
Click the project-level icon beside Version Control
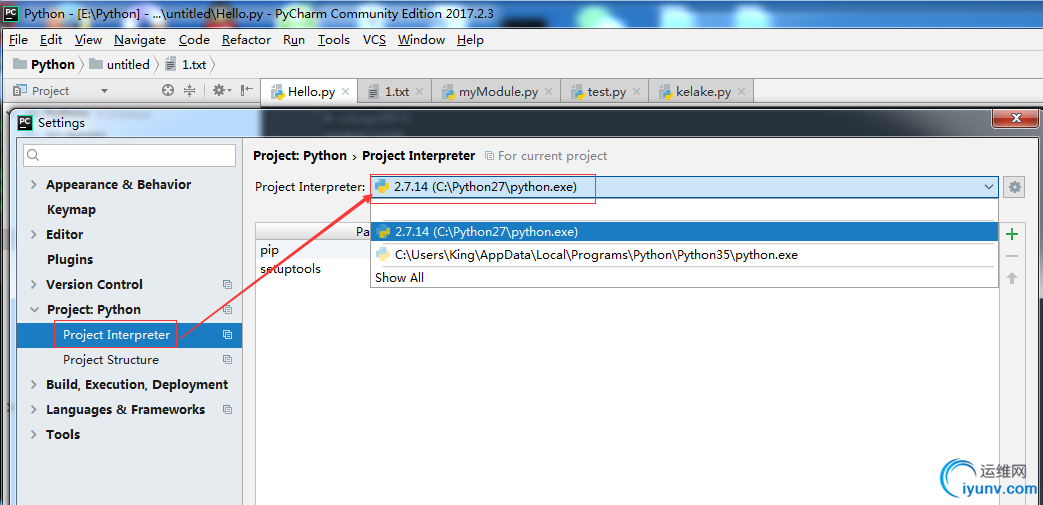[227, 285]
